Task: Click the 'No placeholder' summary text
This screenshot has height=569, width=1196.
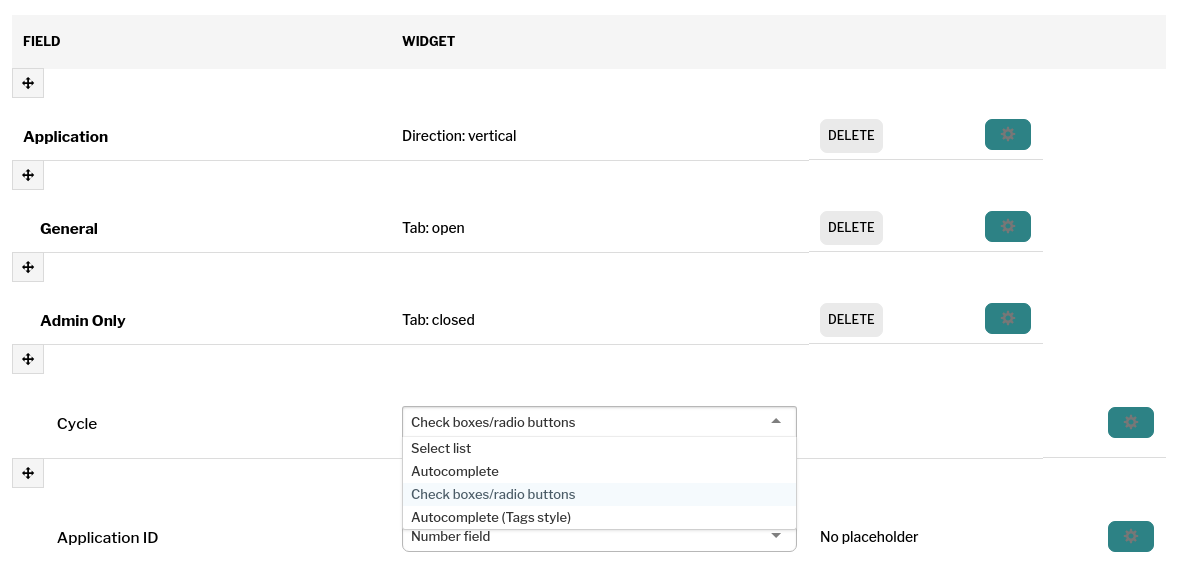Action: (x=869, y=537)
